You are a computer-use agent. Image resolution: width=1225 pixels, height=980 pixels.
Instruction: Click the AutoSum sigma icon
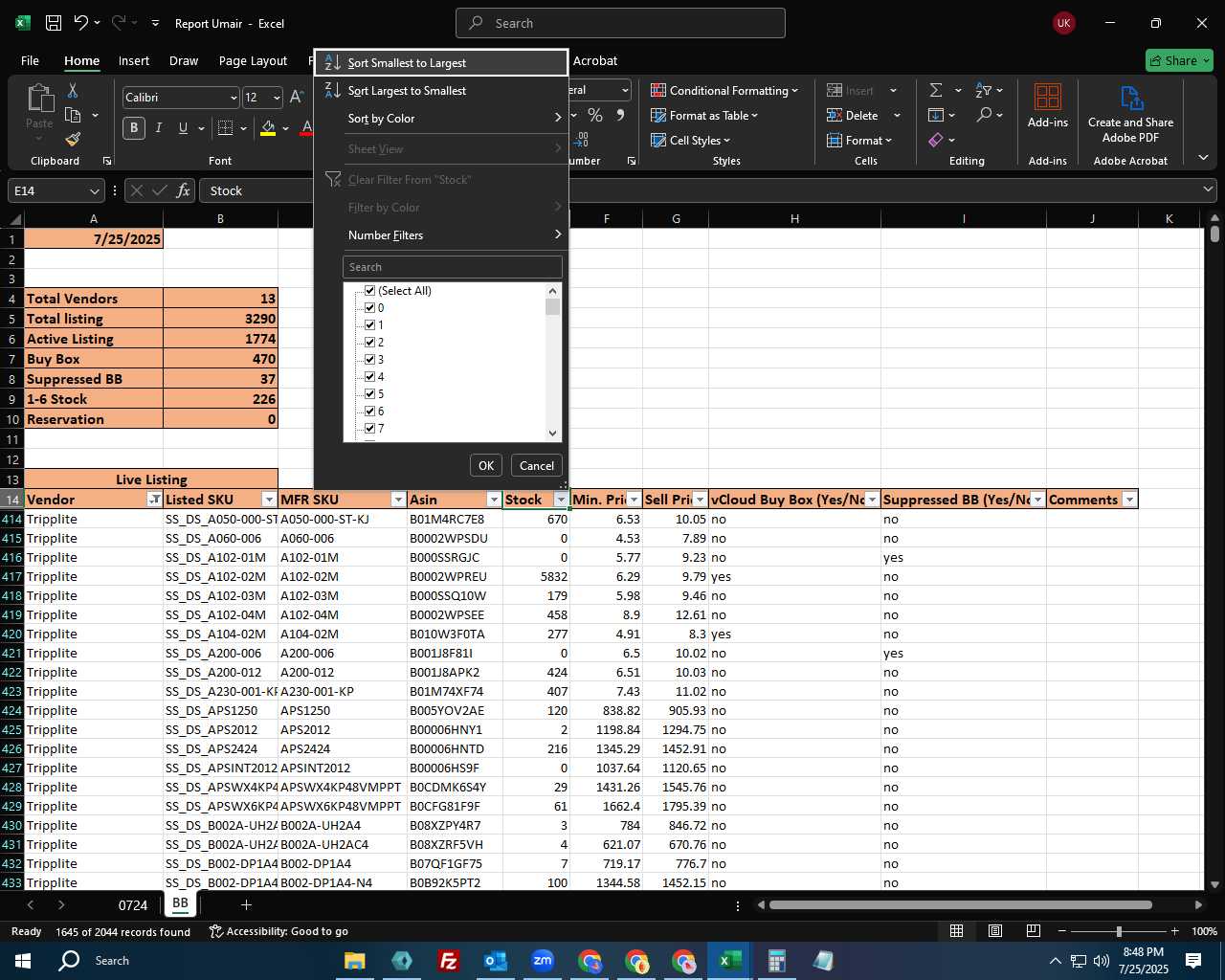[936, 90]
